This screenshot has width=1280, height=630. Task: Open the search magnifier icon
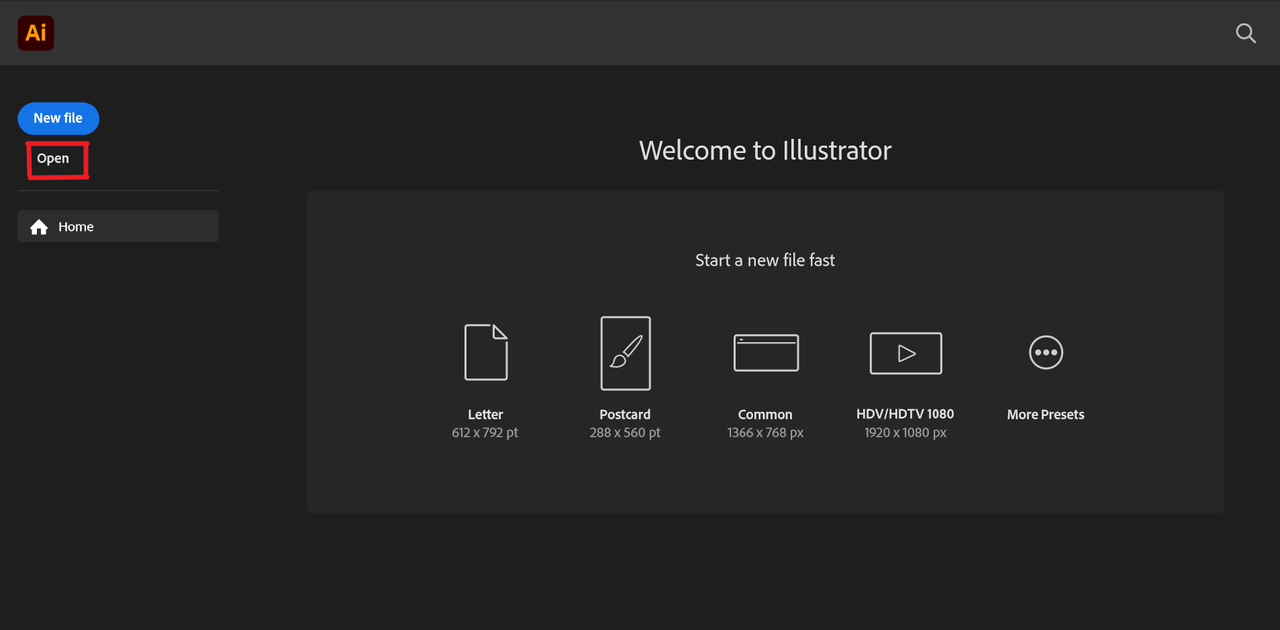click(1246, 33)
